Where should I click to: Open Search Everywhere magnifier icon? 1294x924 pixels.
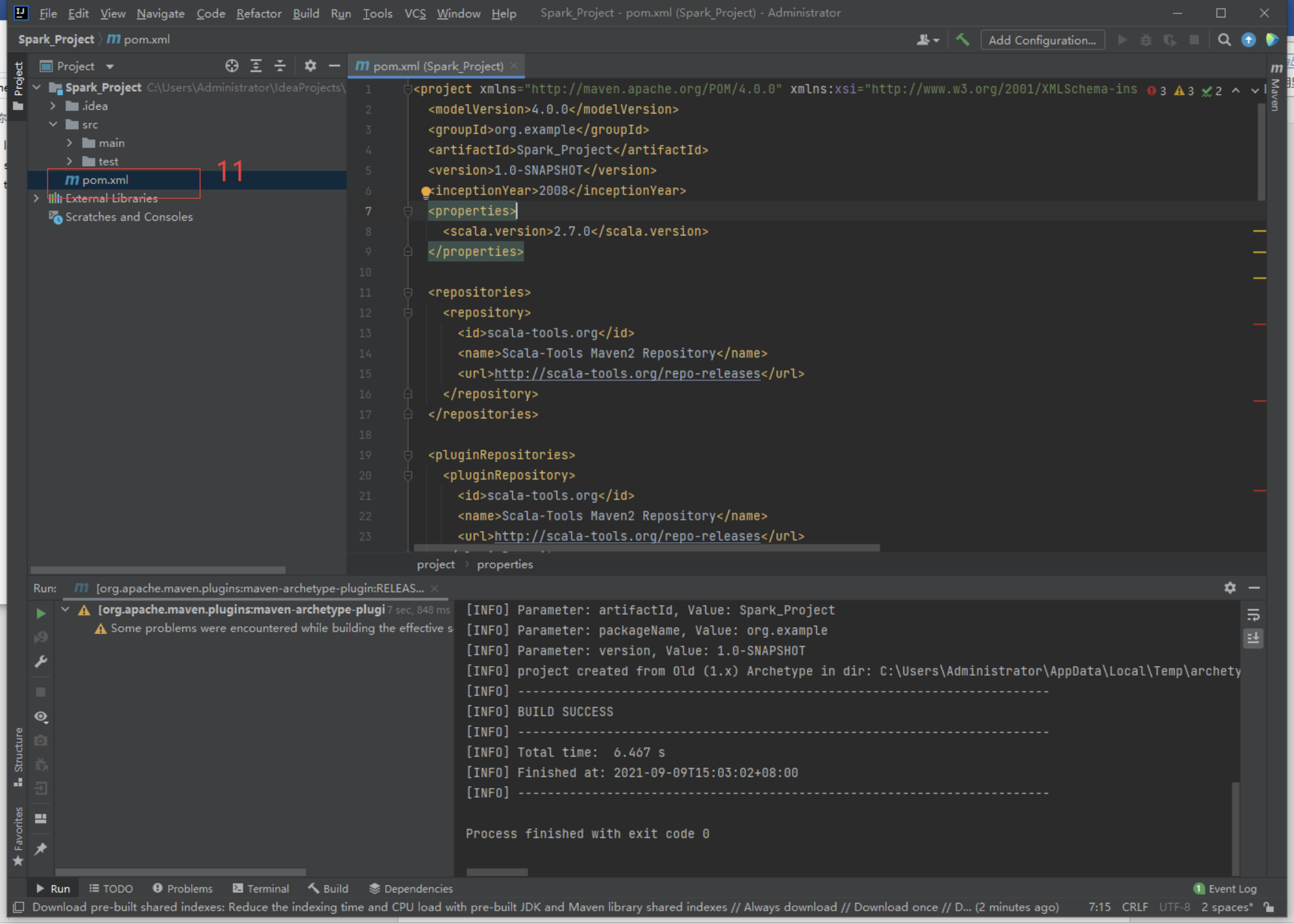1224,40
